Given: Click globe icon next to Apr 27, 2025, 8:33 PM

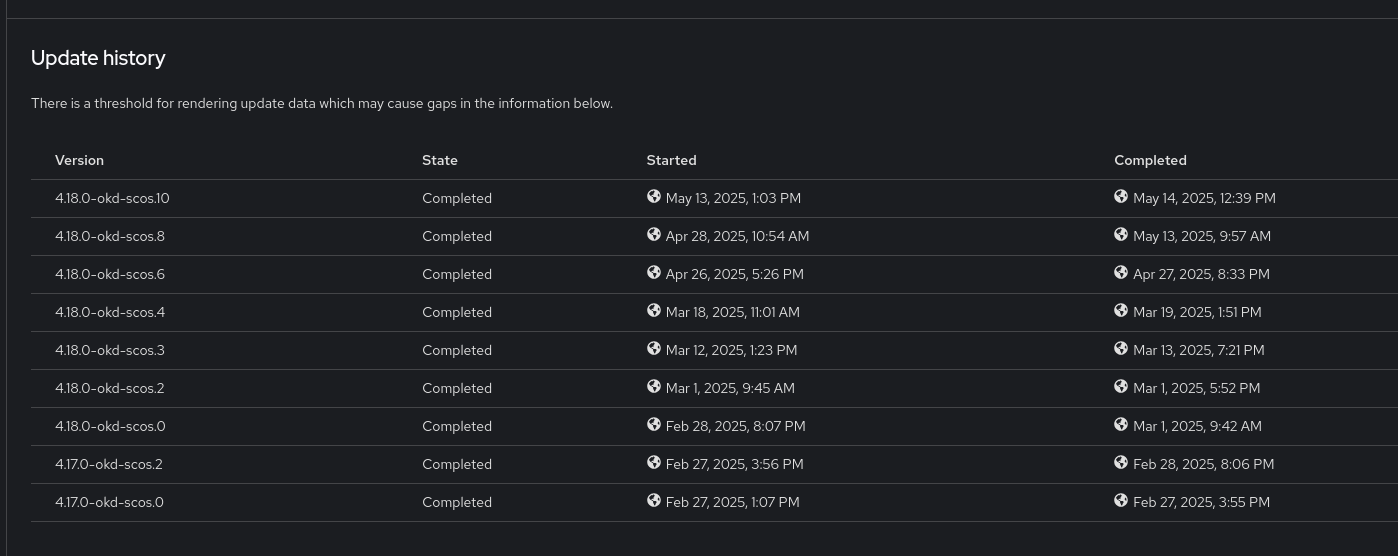Looking at the screenshot, I should pos(1121,273).
